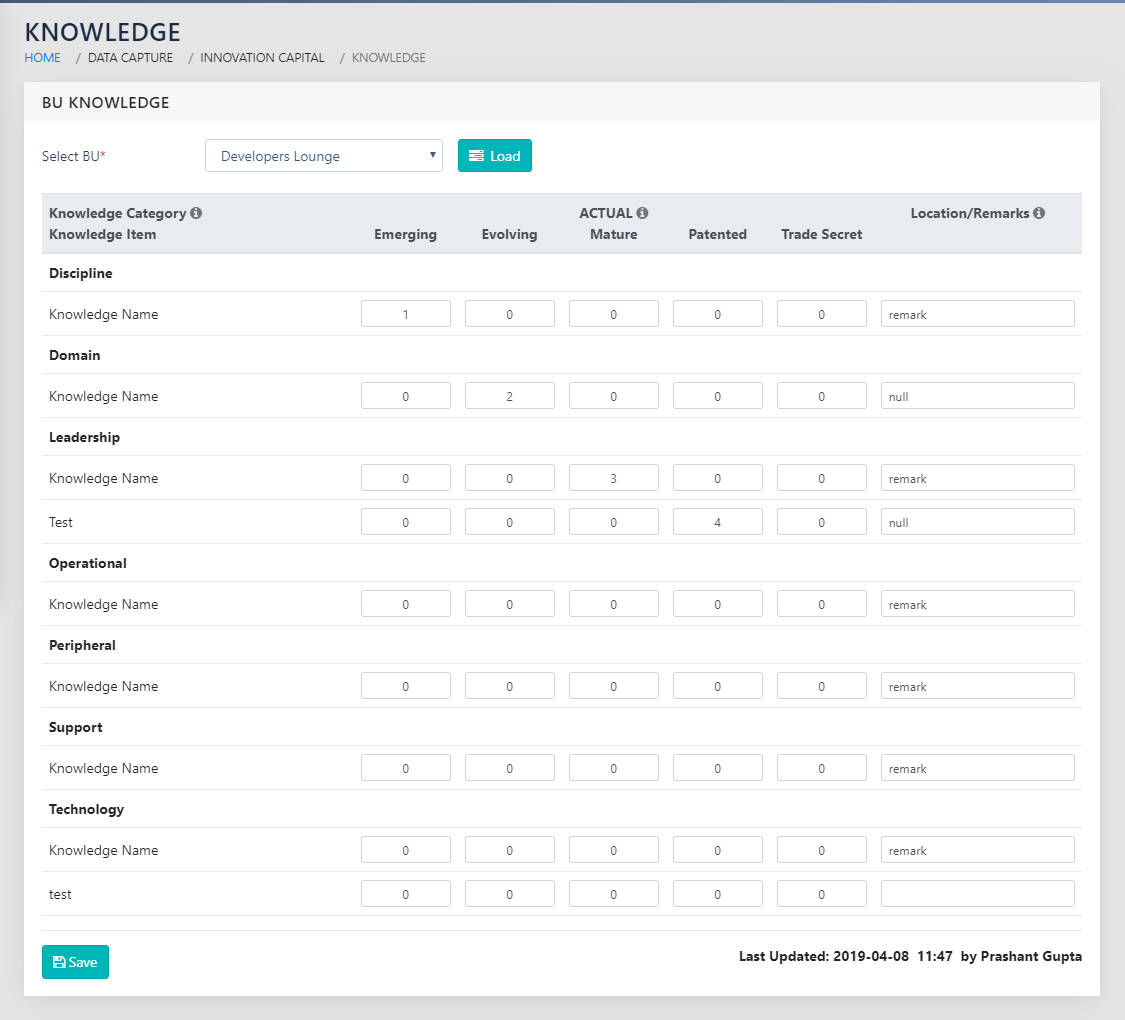
Task: Open INNOVATION CAPITAL breadcrumb
Action: (262, 58)
